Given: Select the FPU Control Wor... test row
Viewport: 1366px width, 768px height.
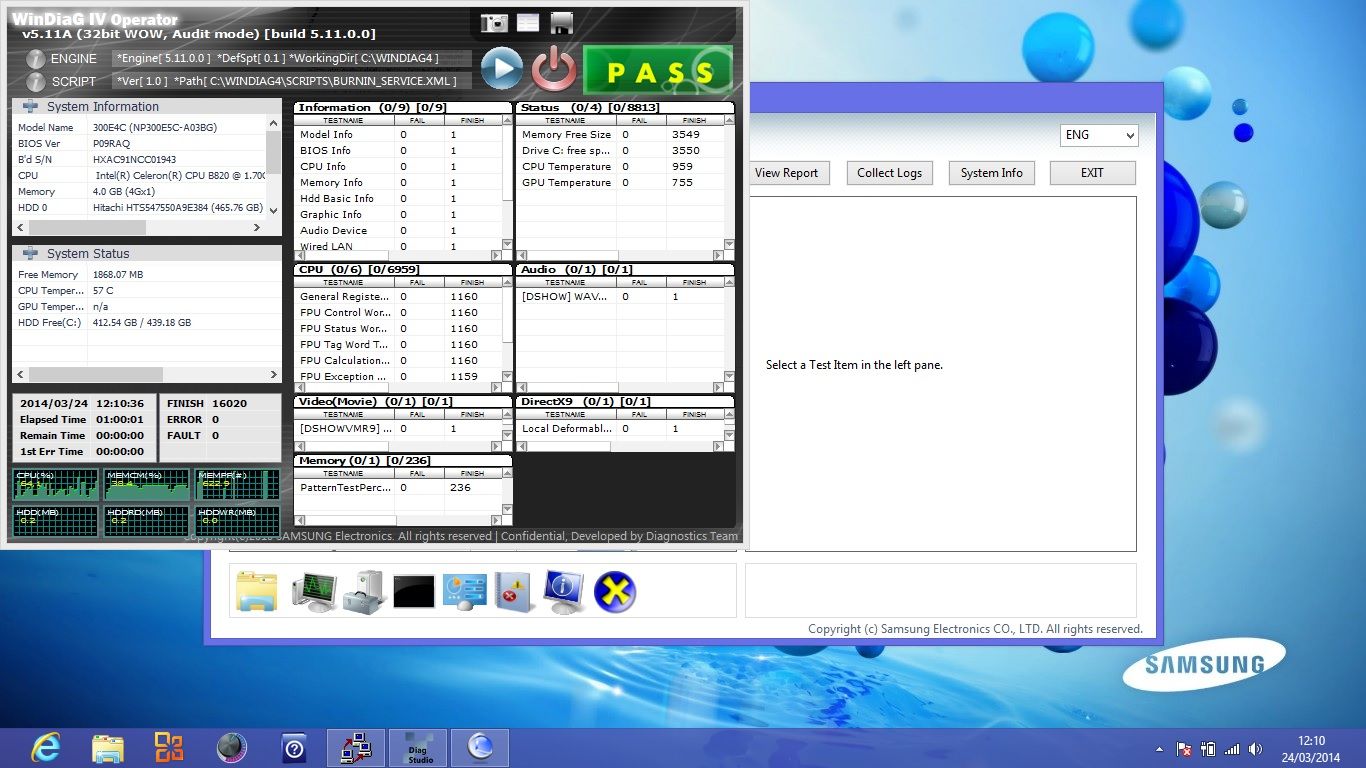Looking at the screenshot, I should pyautogui.click(x=398, y=312).
